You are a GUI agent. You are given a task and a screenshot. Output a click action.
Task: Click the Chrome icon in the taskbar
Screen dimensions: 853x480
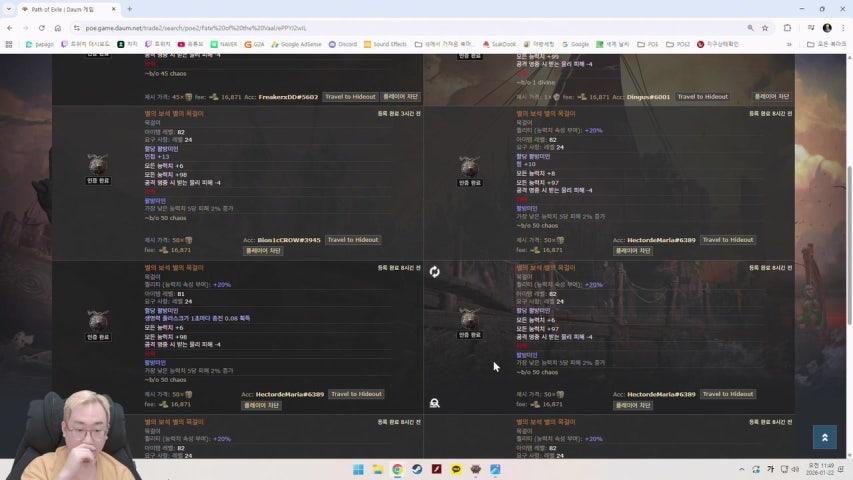pyautogui.click(x=397, y=469)
